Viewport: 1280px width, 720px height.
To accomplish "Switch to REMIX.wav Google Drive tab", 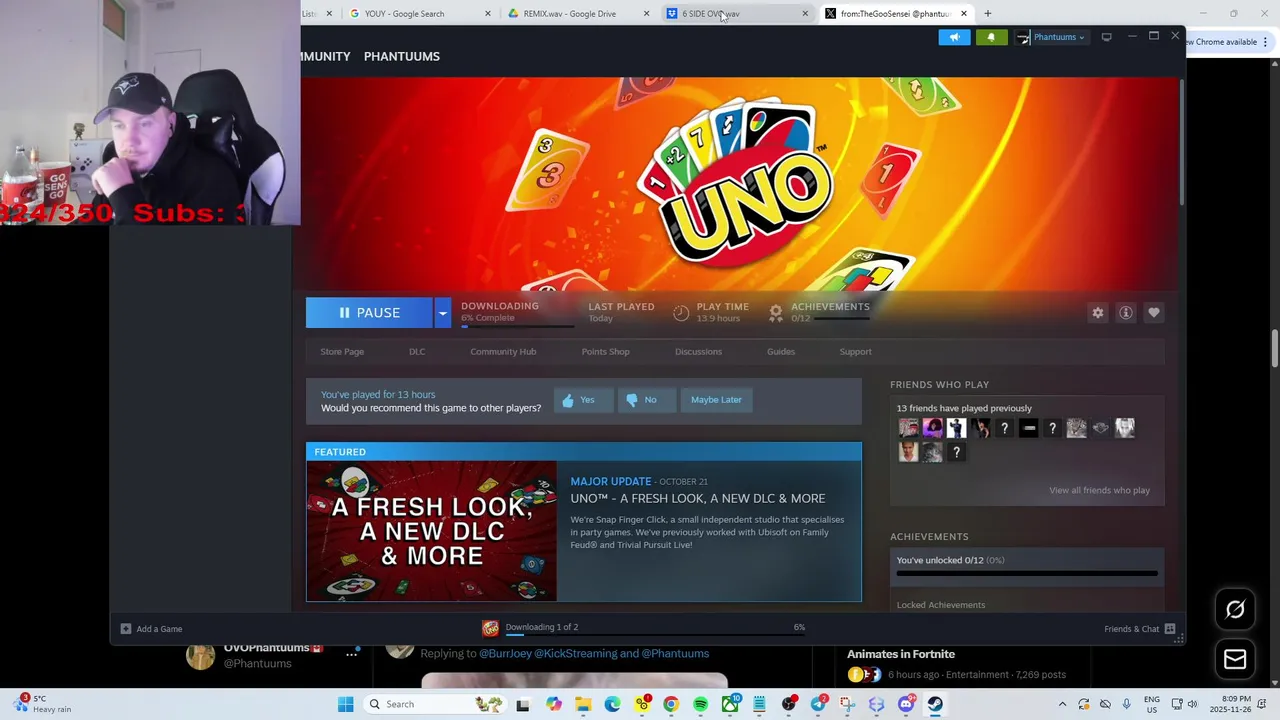I will [578, 14].
